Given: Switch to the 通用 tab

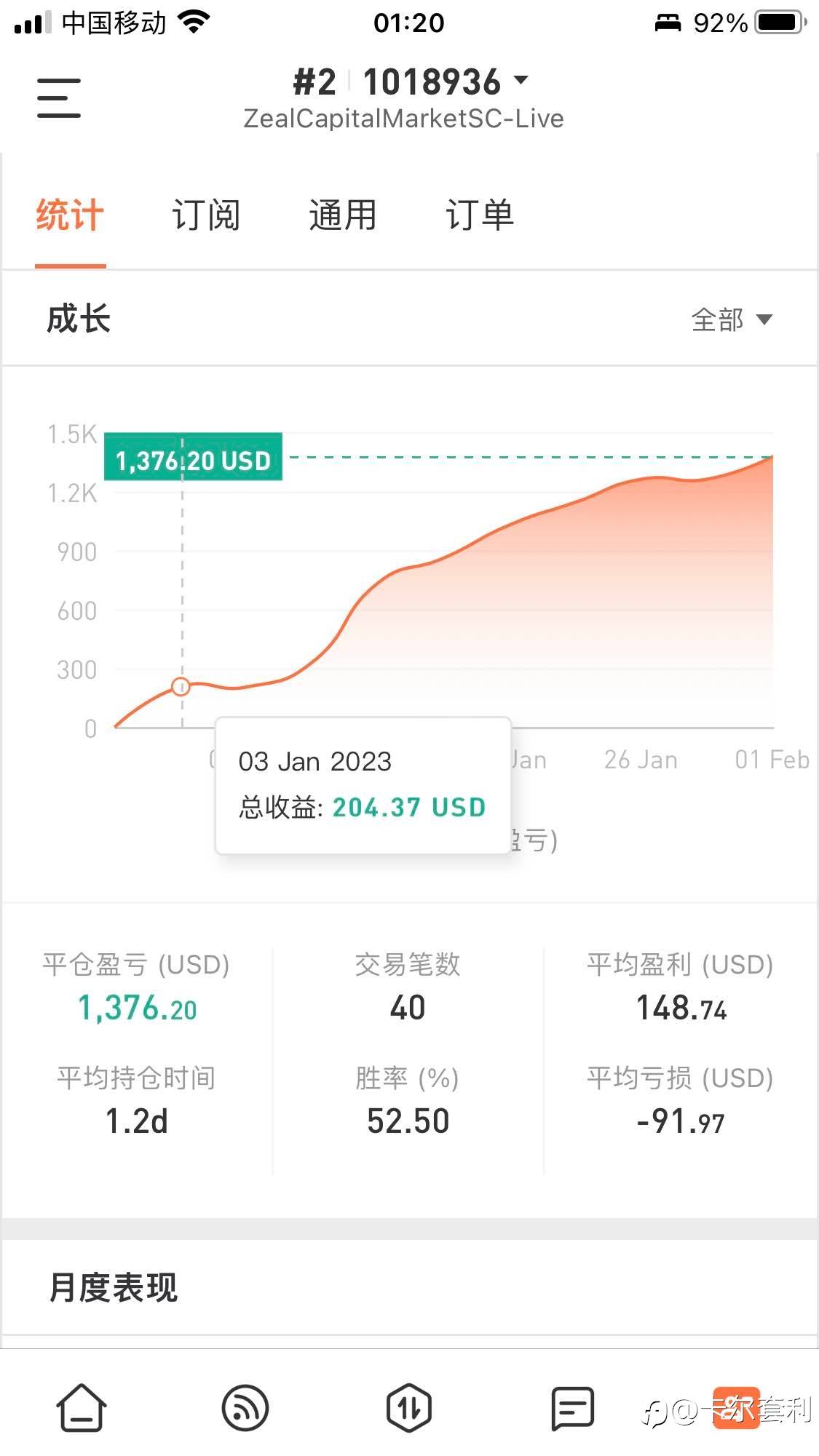Looking at the screenshot, I should click(x=342, y=215).
